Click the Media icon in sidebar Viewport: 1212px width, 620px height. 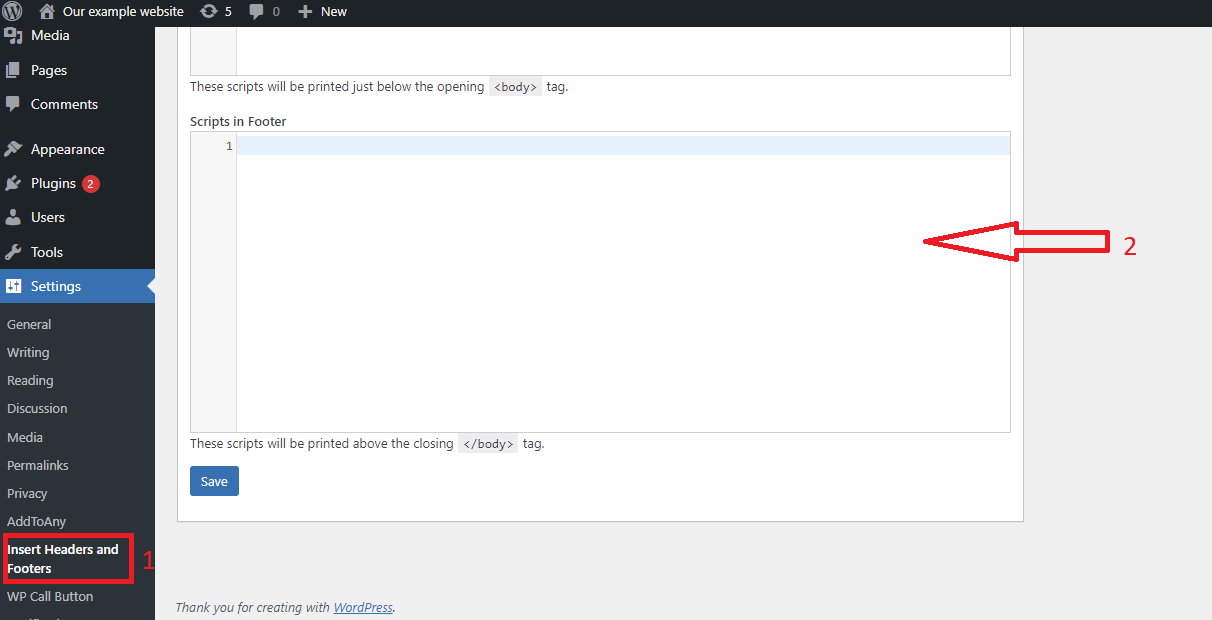13,36
